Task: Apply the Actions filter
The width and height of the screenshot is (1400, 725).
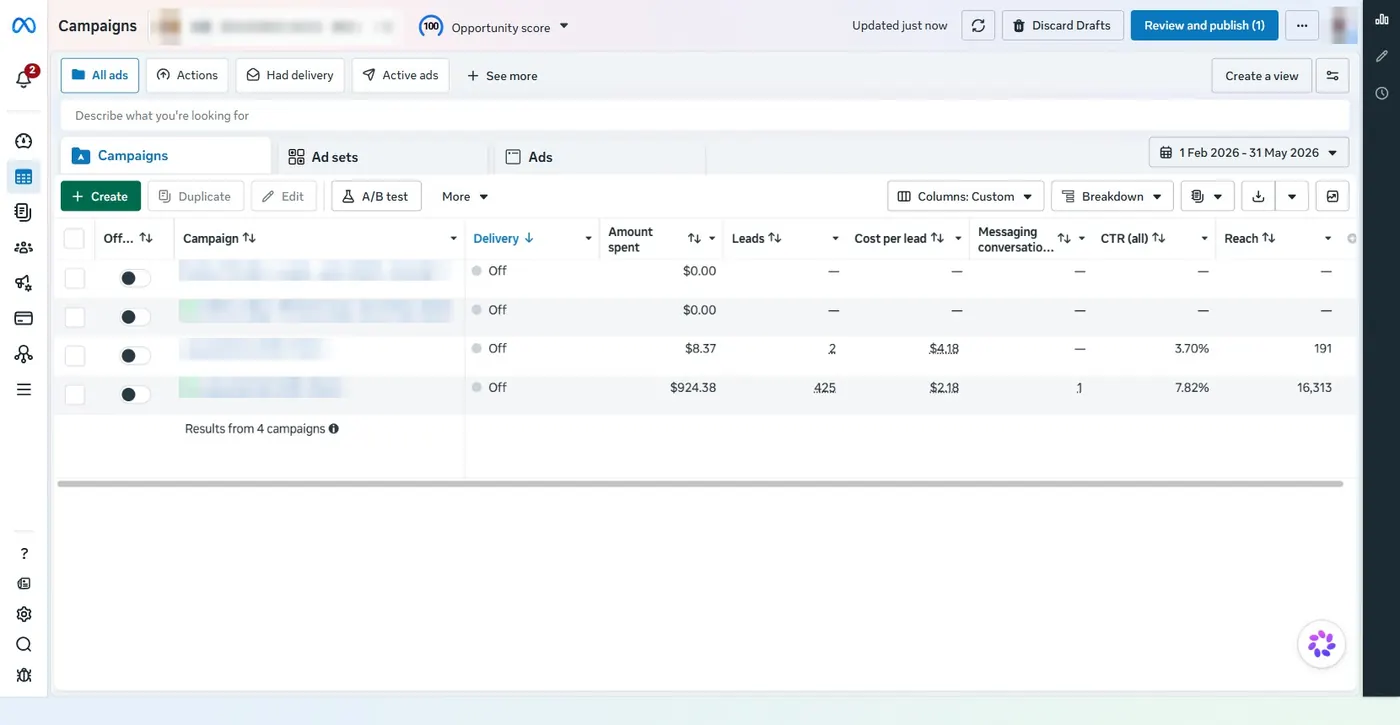Action: click(x=187, y=75)
